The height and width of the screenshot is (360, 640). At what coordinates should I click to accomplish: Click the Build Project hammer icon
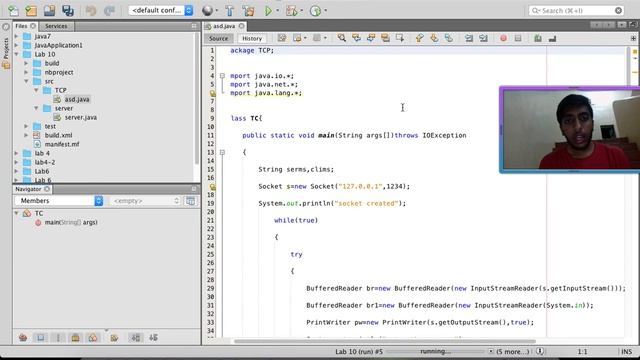click(x=229, y=11)
